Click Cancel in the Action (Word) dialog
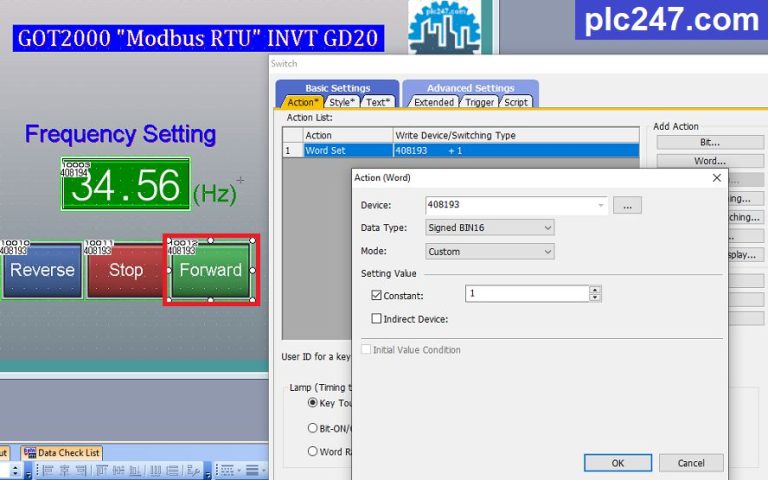This screenshot has width=768, height=480. coord(691,463)
